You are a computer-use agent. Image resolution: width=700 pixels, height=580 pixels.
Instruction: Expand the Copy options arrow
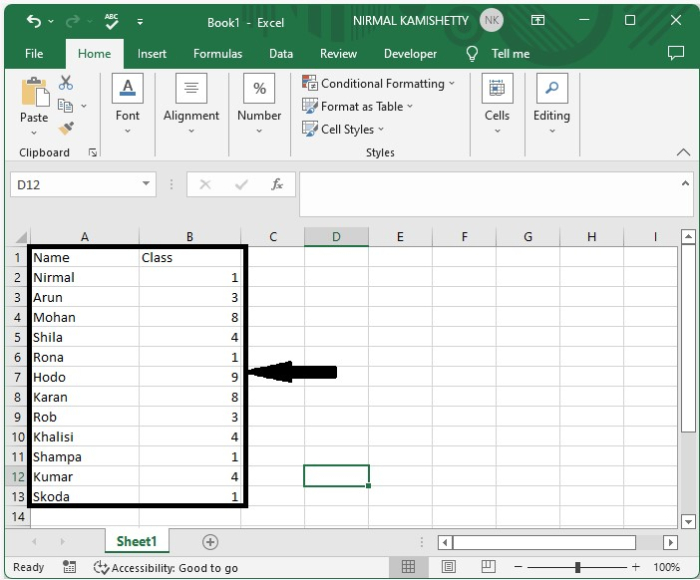pyautogui.click(x=84, y=106)
